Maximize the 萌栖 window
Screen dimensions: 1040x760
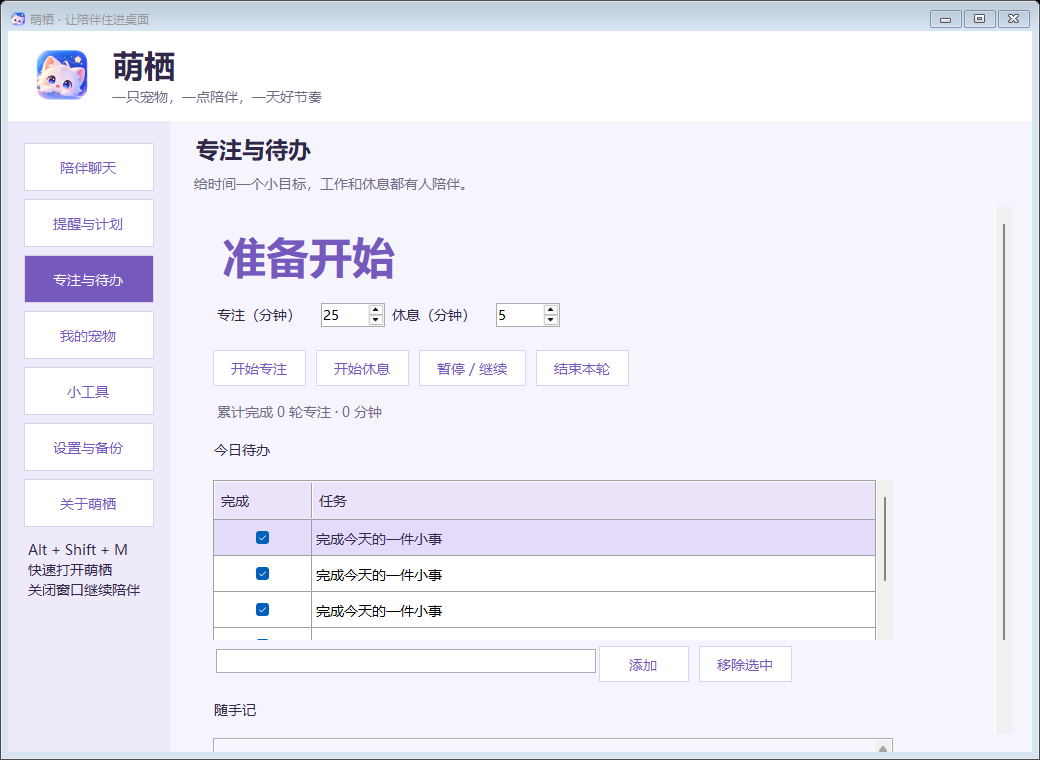click(x=980, y=19)
